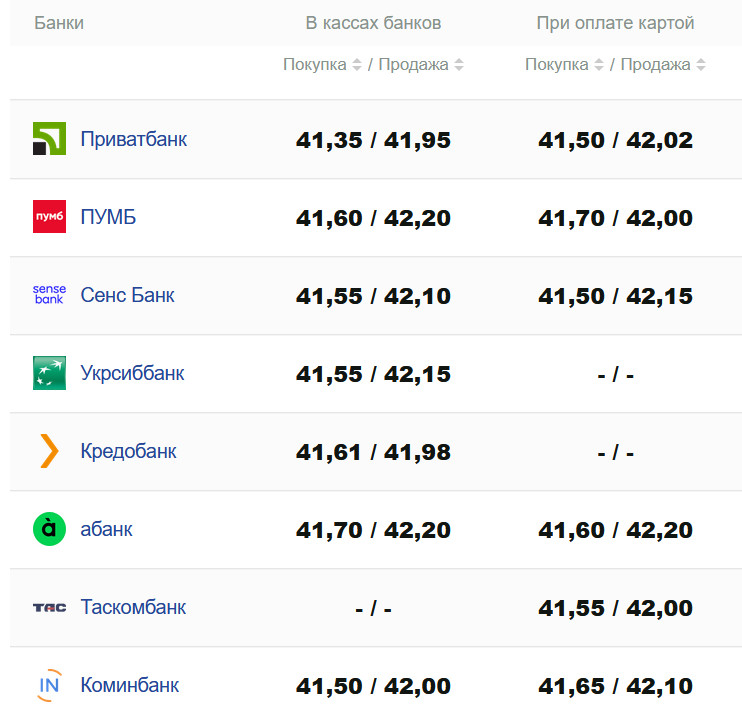Screen dimensions: 742x713
Task: Open the Укрсиббанк bank link
Action: [132, 373]
